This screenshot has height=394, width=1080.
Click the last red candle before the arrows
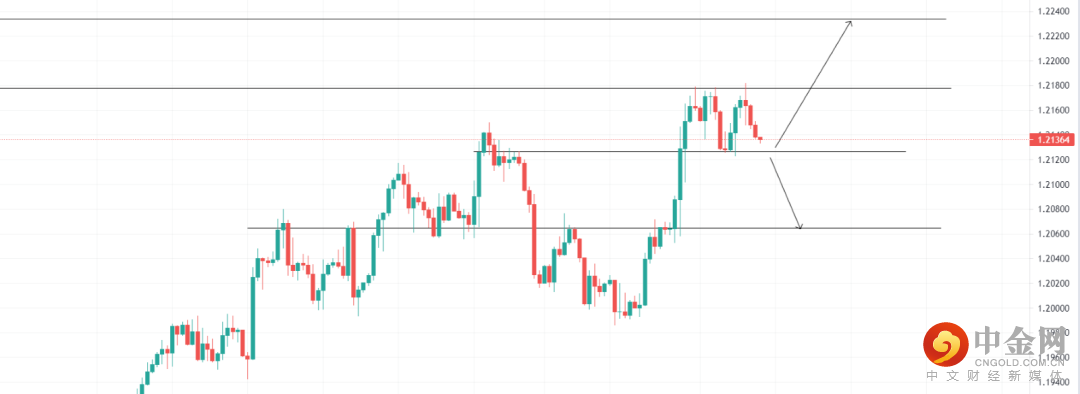click(761, 139)
